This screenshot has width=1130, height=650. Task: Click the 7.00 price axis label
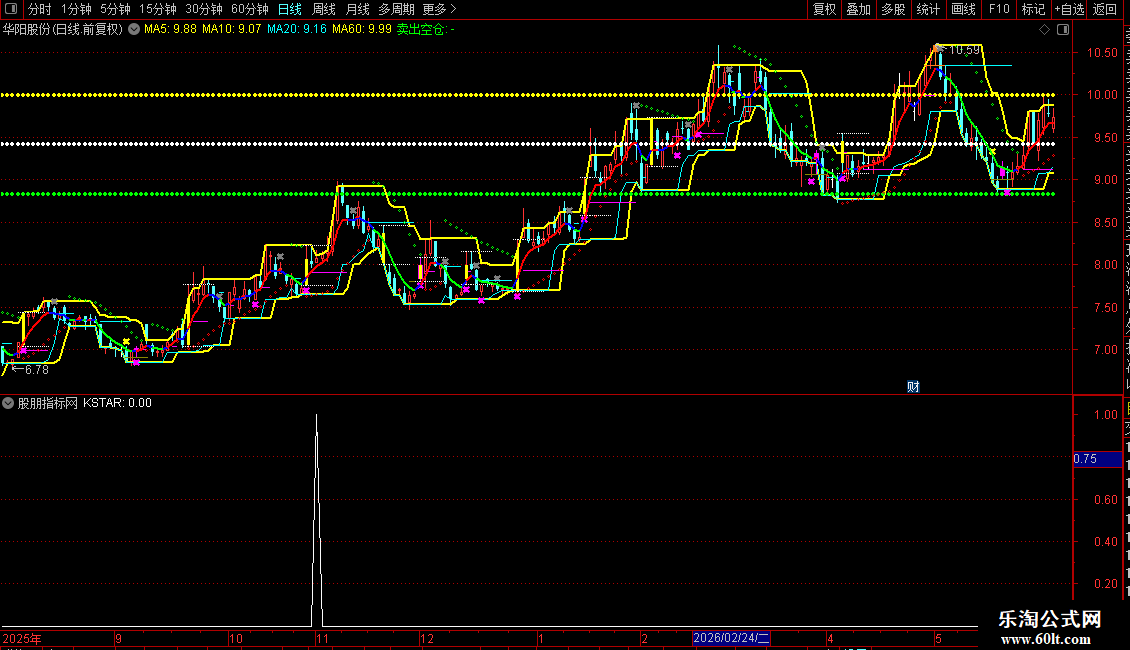pyautogui.click(x=1105, y=350)
